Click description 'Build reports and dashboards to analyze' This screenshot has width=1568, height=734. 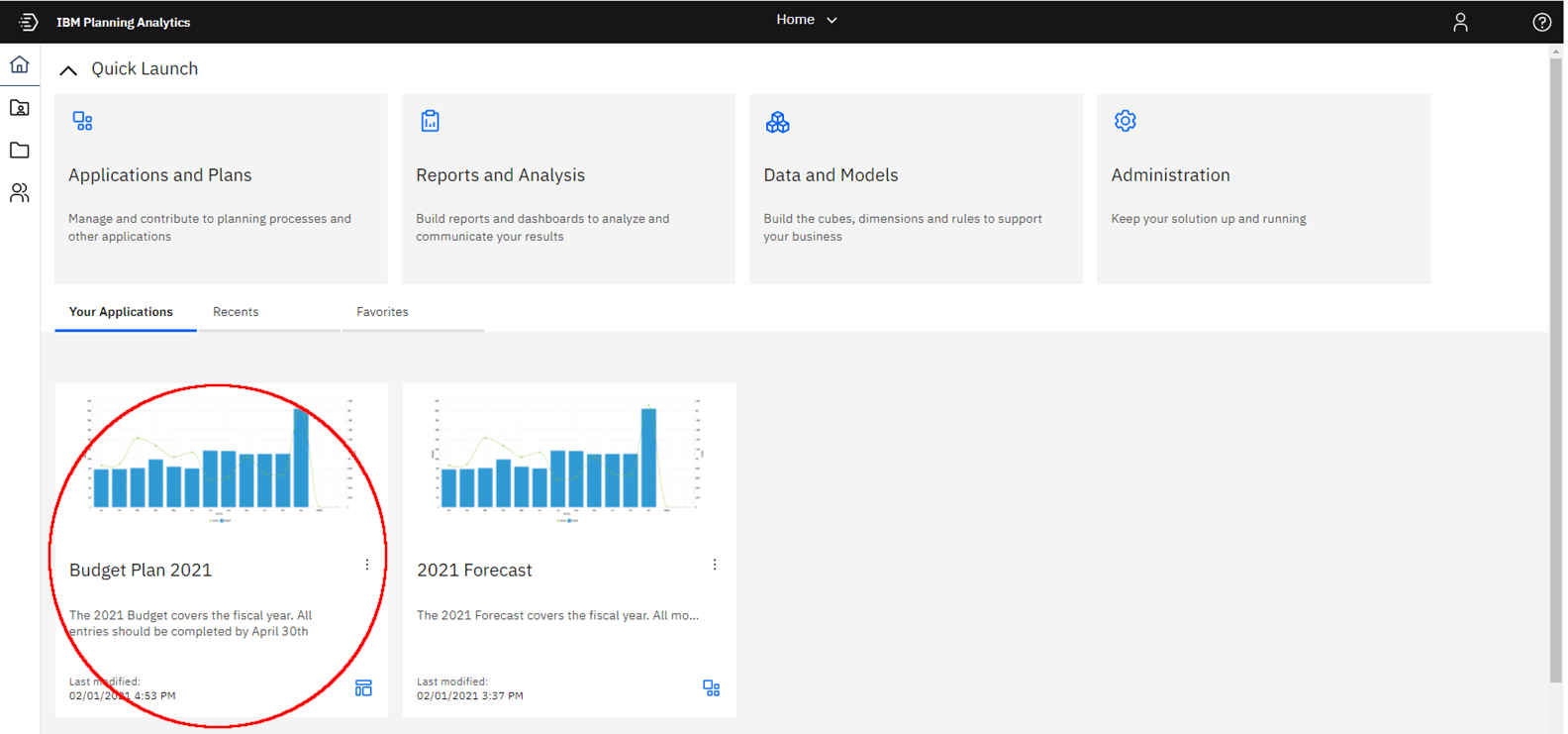tap(542, 227)
